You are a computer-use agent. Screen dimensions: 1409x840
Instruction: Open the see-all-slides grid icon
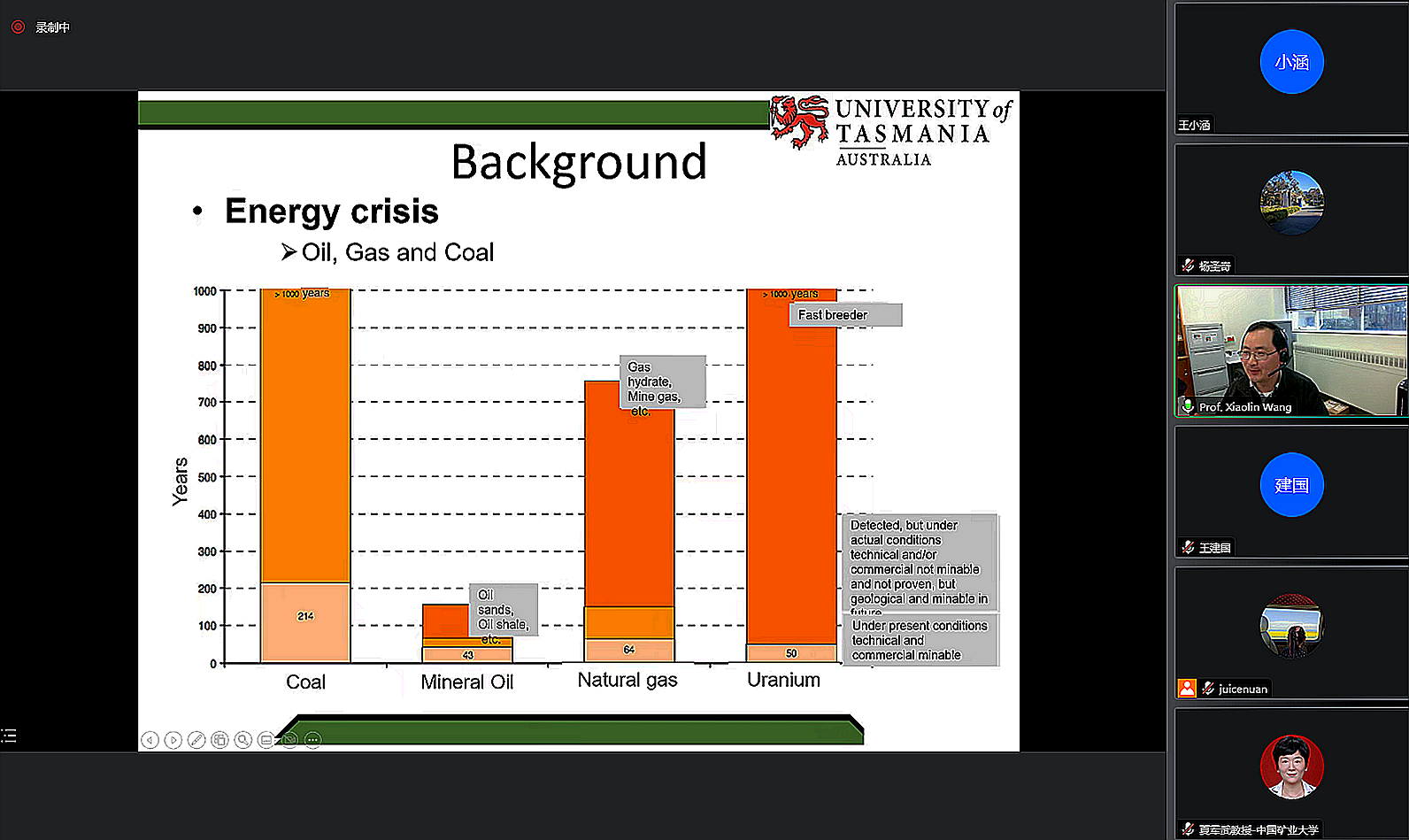(x=219, y=740)
